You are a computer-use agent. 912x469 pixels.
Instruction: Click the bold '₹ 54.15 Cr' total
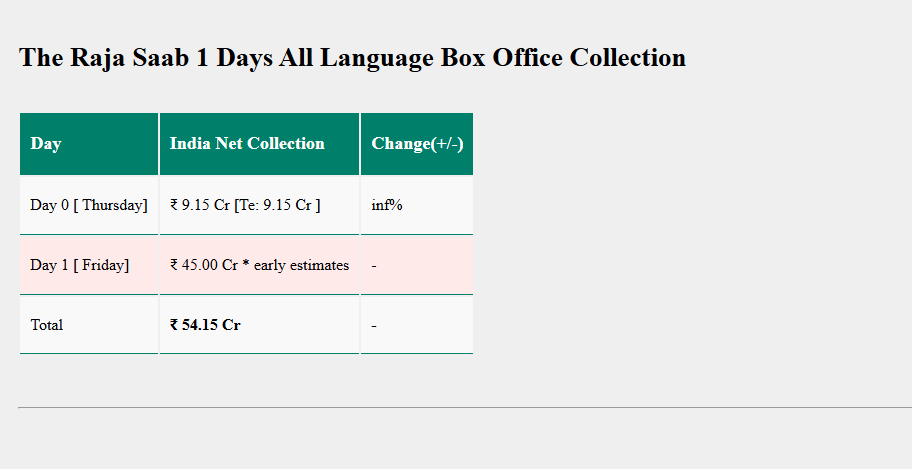coord(205,325)
